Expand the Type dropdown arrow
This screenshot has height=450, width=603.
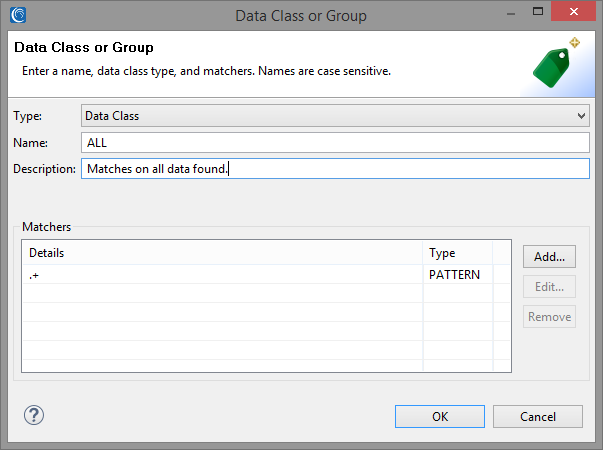(x=581, y=116)
